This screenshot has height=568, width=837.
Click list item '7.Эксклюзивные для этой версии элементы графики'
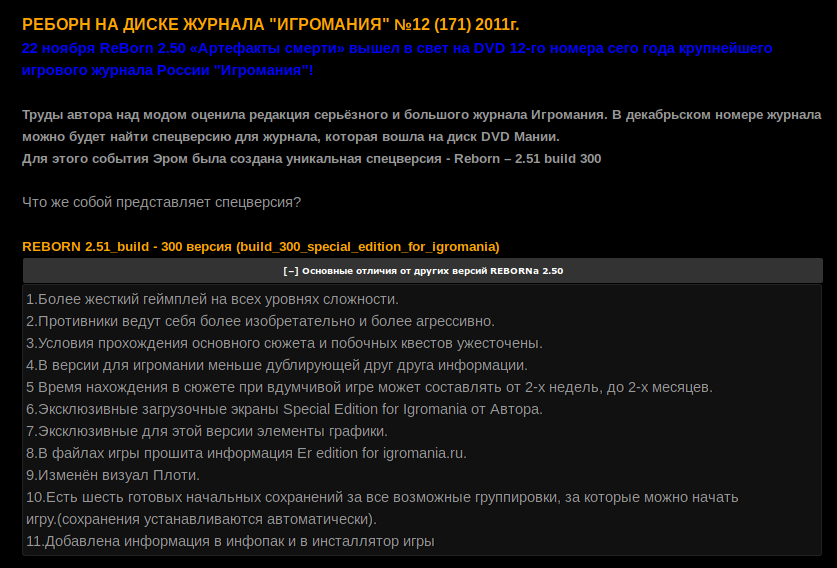pos(207,431)
